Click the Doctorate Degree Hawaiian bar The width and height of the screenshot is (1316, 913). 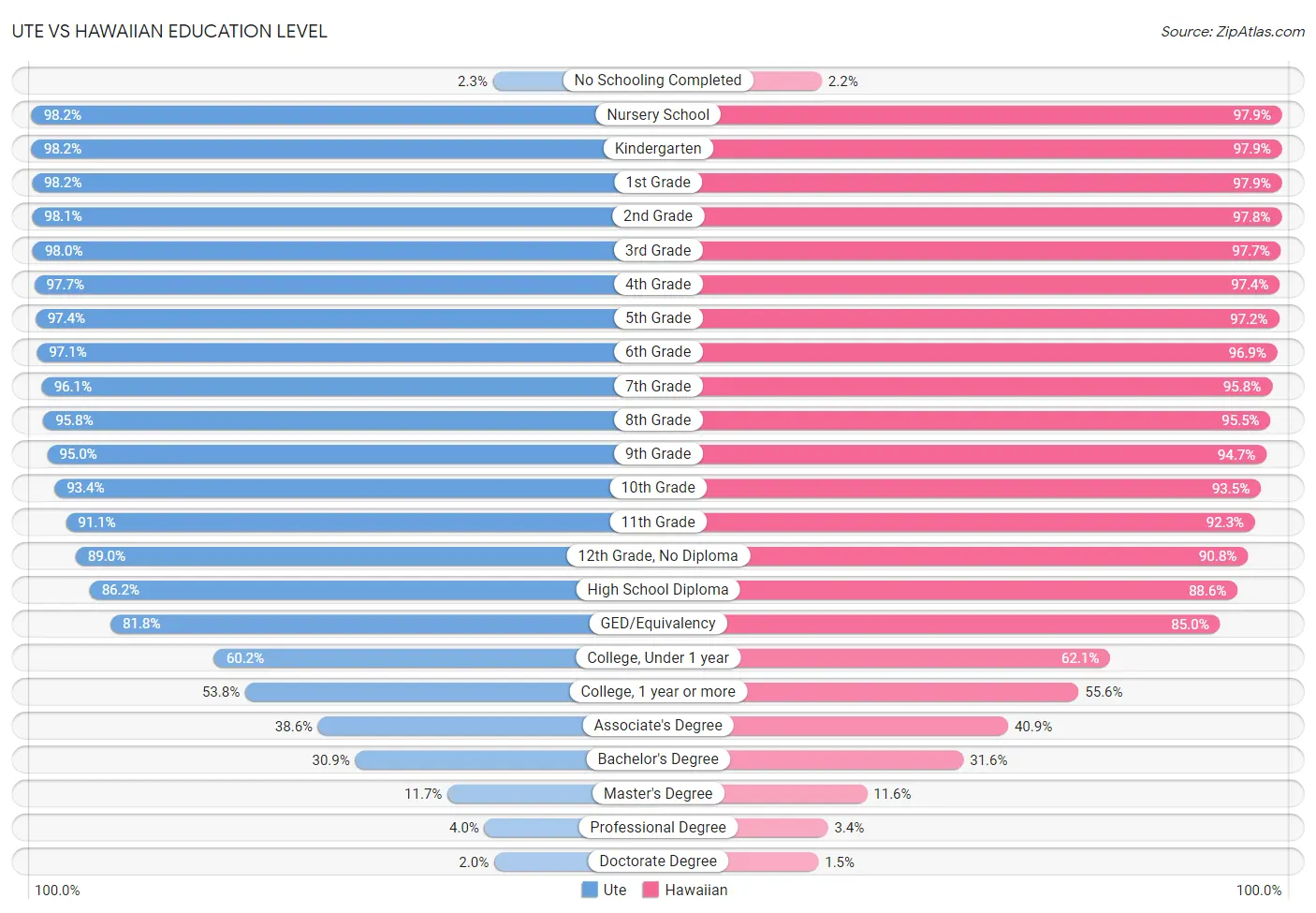pyautogui.click(x=772, y=861)
